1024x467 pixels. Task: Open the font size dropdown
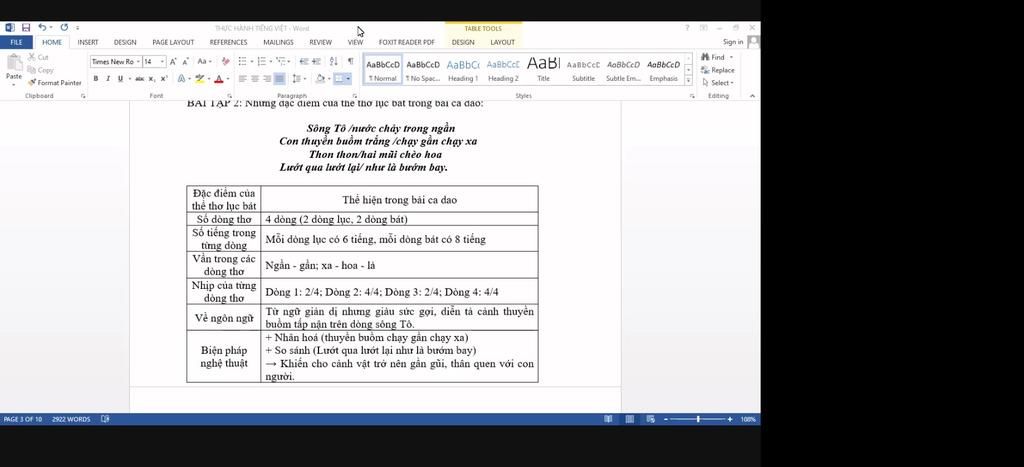click(163, 61)
